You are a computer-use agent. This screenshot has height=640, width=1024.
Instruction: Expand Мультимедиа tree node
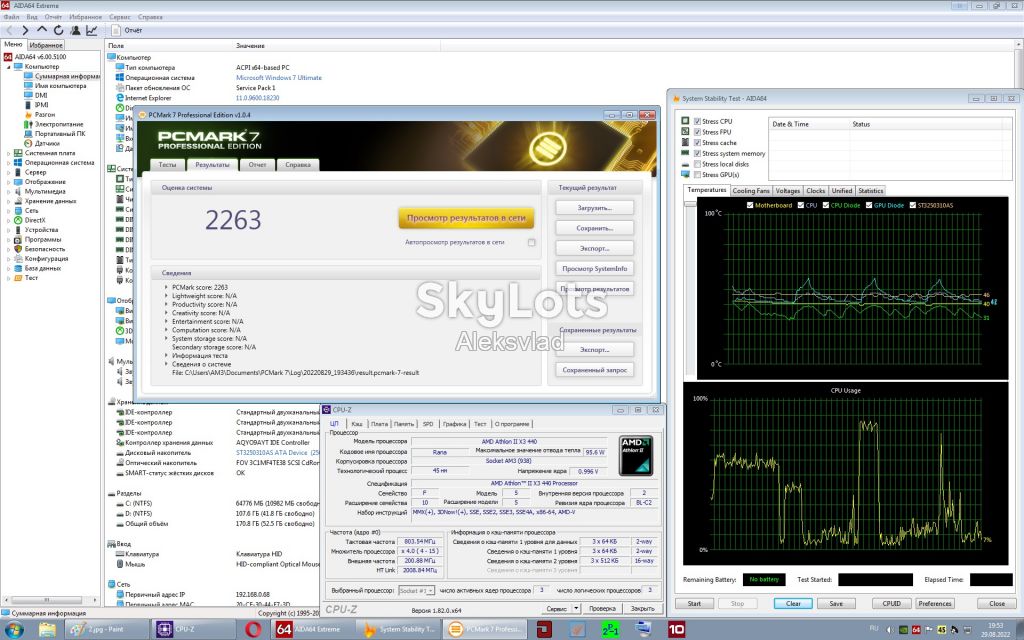click(8, 191)
